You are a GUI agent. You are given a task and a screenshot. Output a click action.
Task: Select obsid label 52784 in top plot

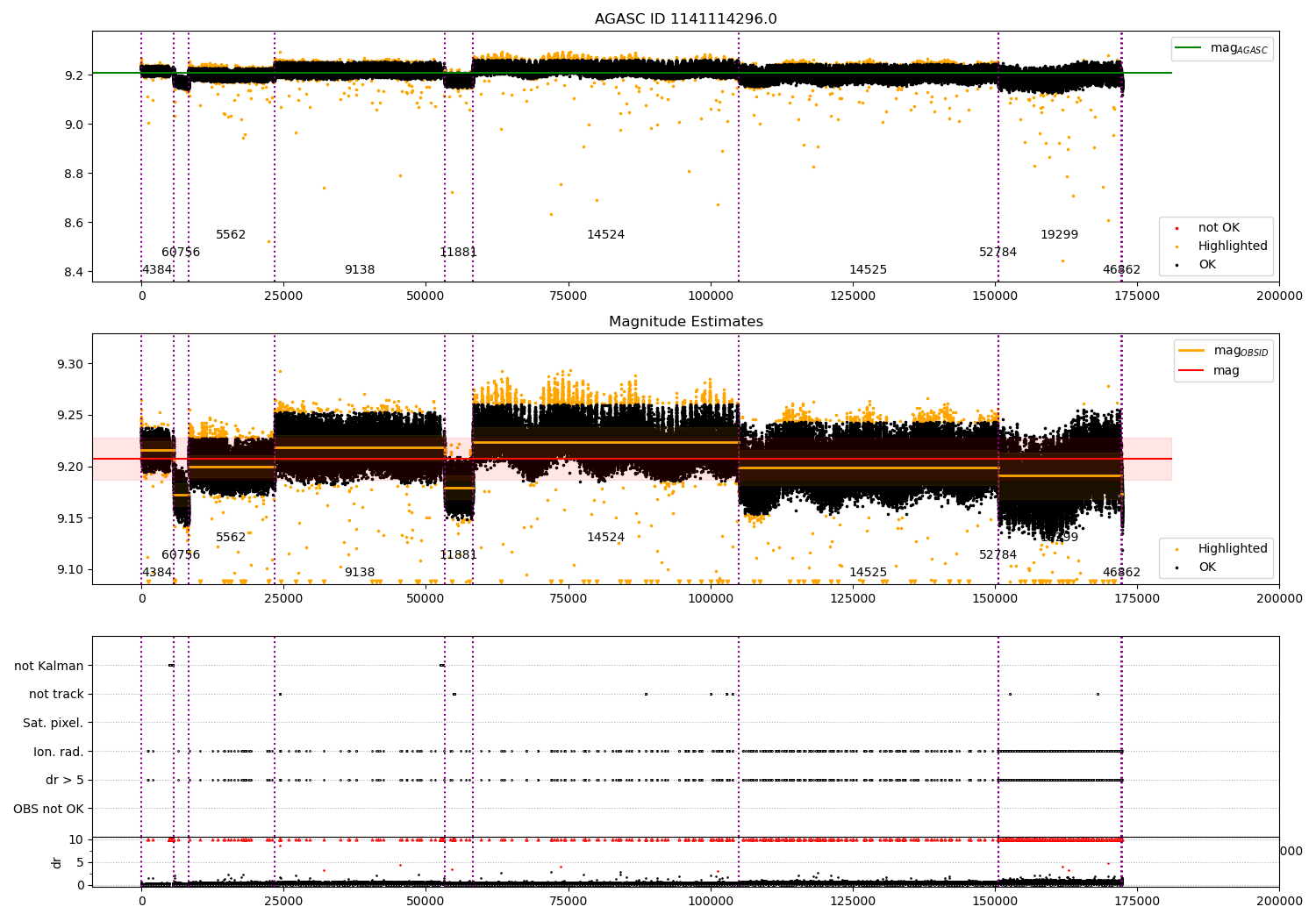pyautogui.click(x=998, y=253)
